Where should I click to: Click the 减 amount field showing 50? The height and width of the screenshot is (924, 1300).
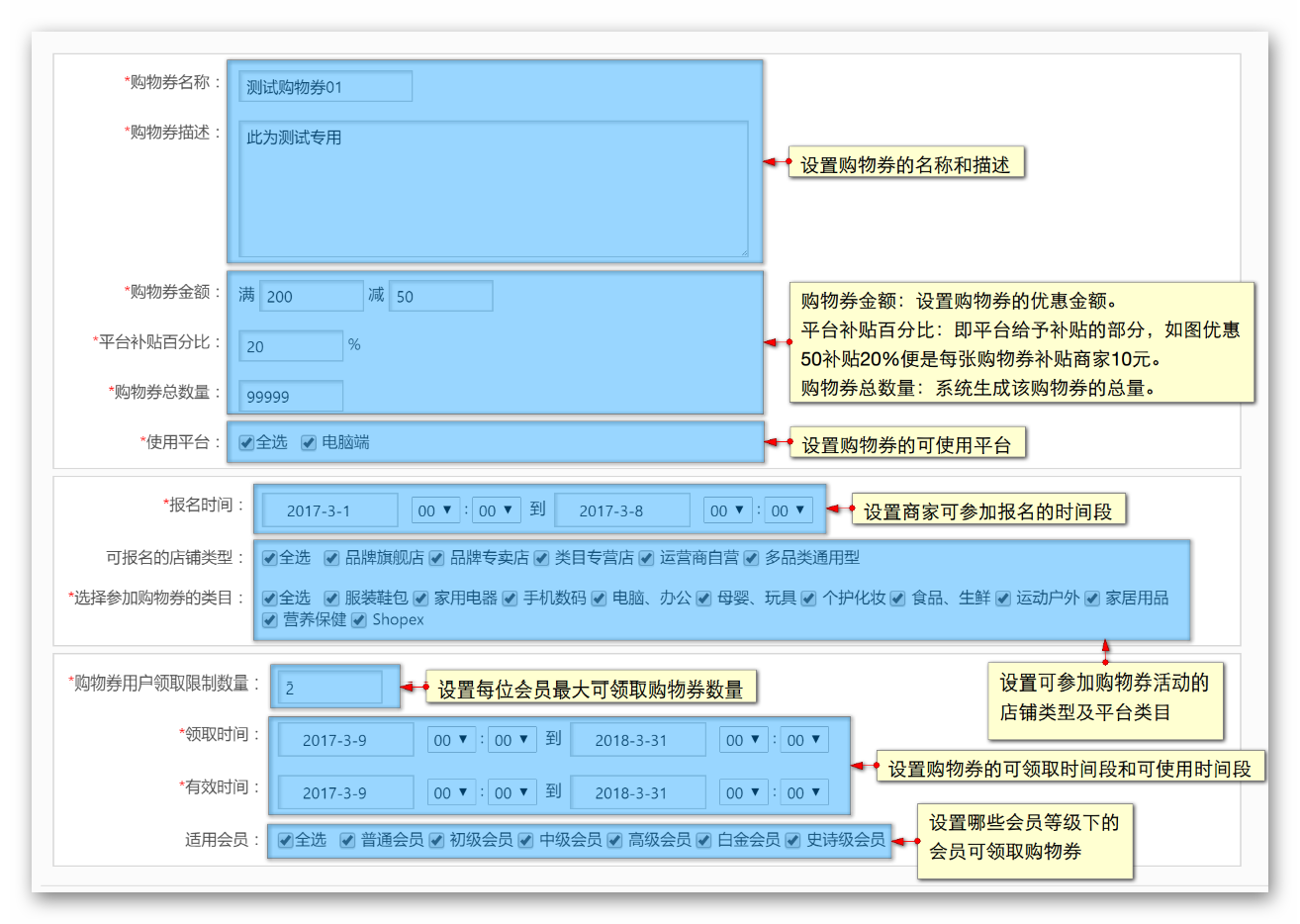point(441,296)
